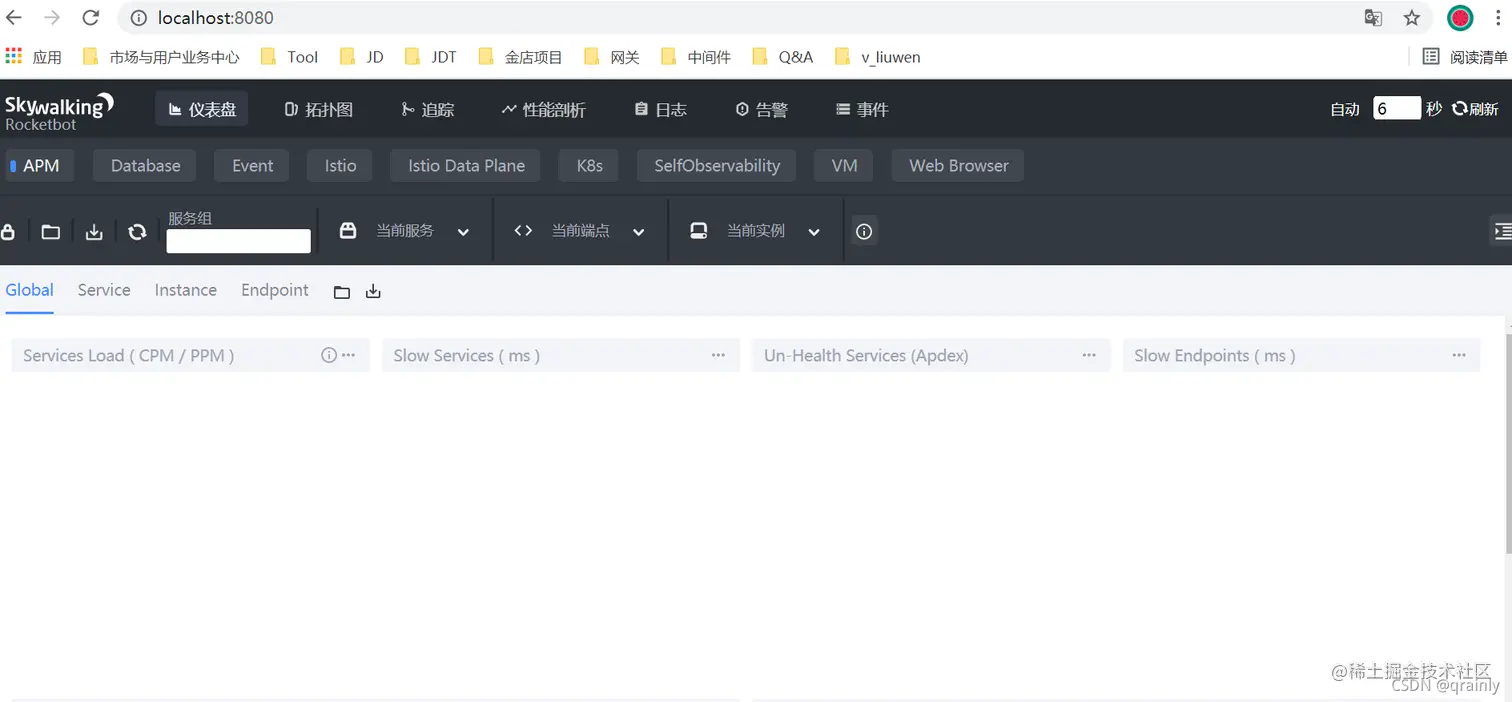Open the browser profile avatar
The width and height of the screenshot is (1512, 702).
1461,18
